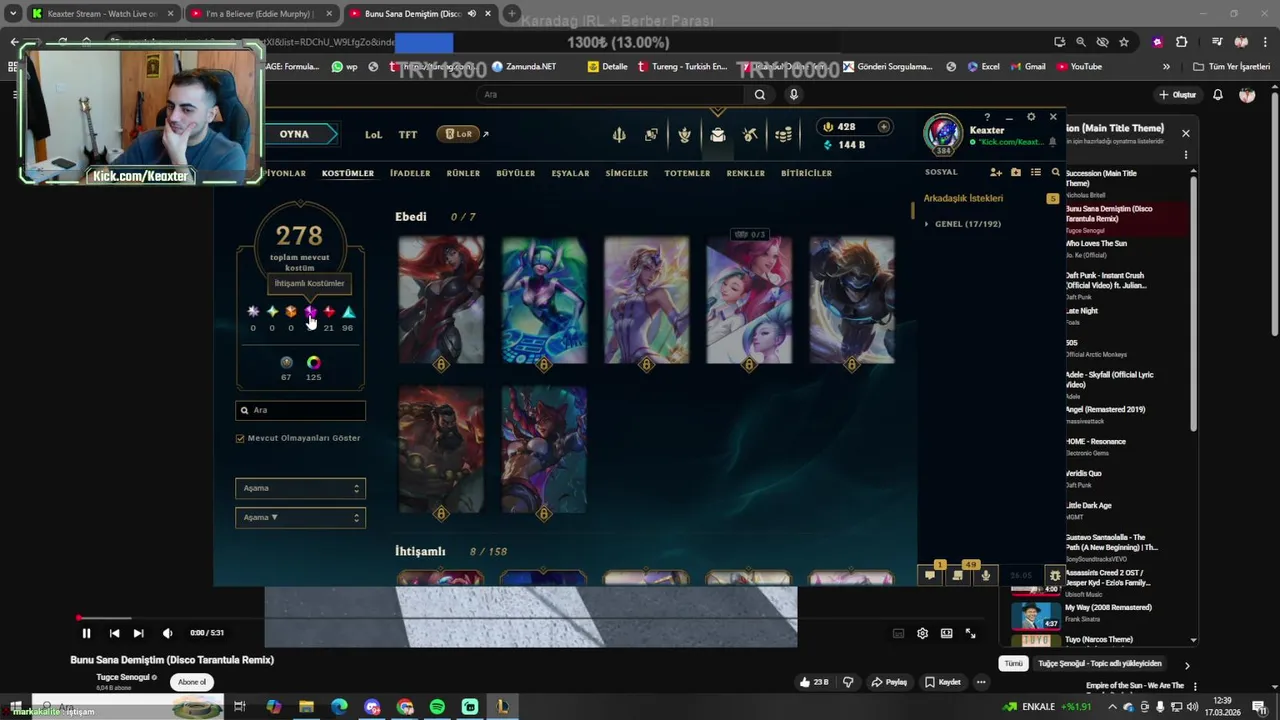Filter by the teal tier gem showing 96
Viewport: 1280px width, 720px height.
pos(348,312)
